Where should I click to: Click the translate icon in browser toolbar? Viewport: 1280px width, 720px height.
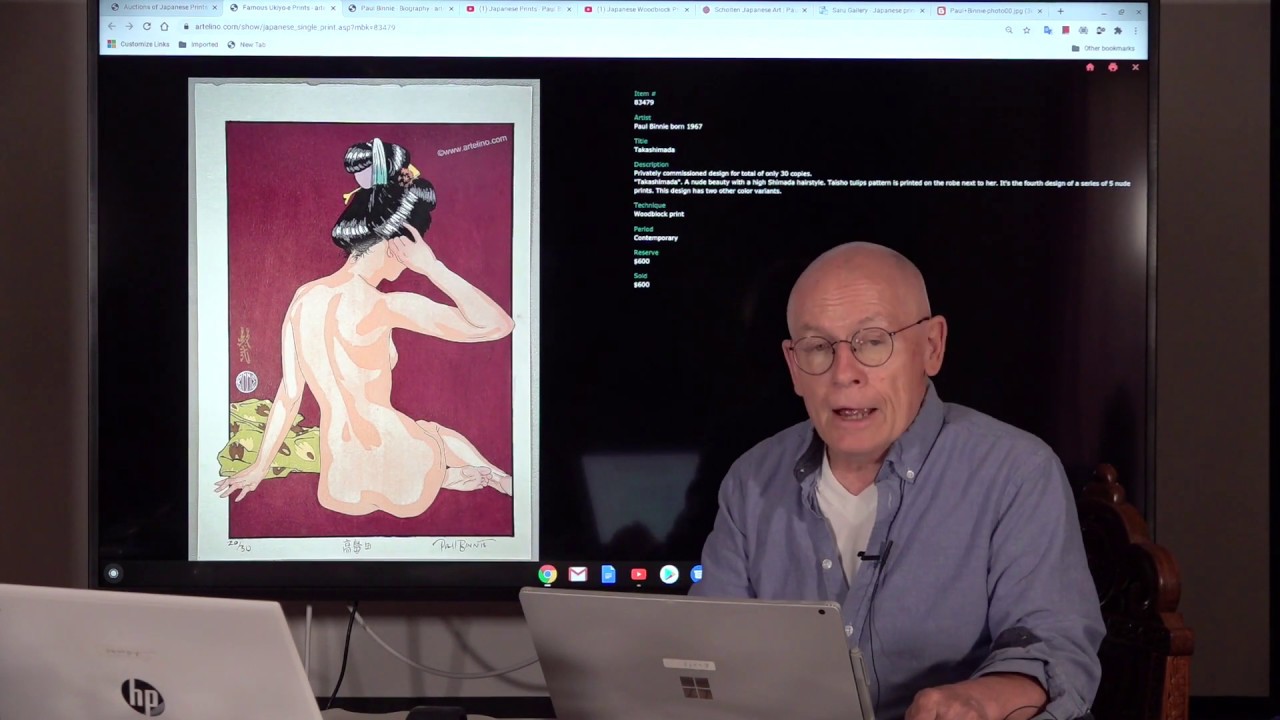pyautogui.click(x=1047, y=30)
